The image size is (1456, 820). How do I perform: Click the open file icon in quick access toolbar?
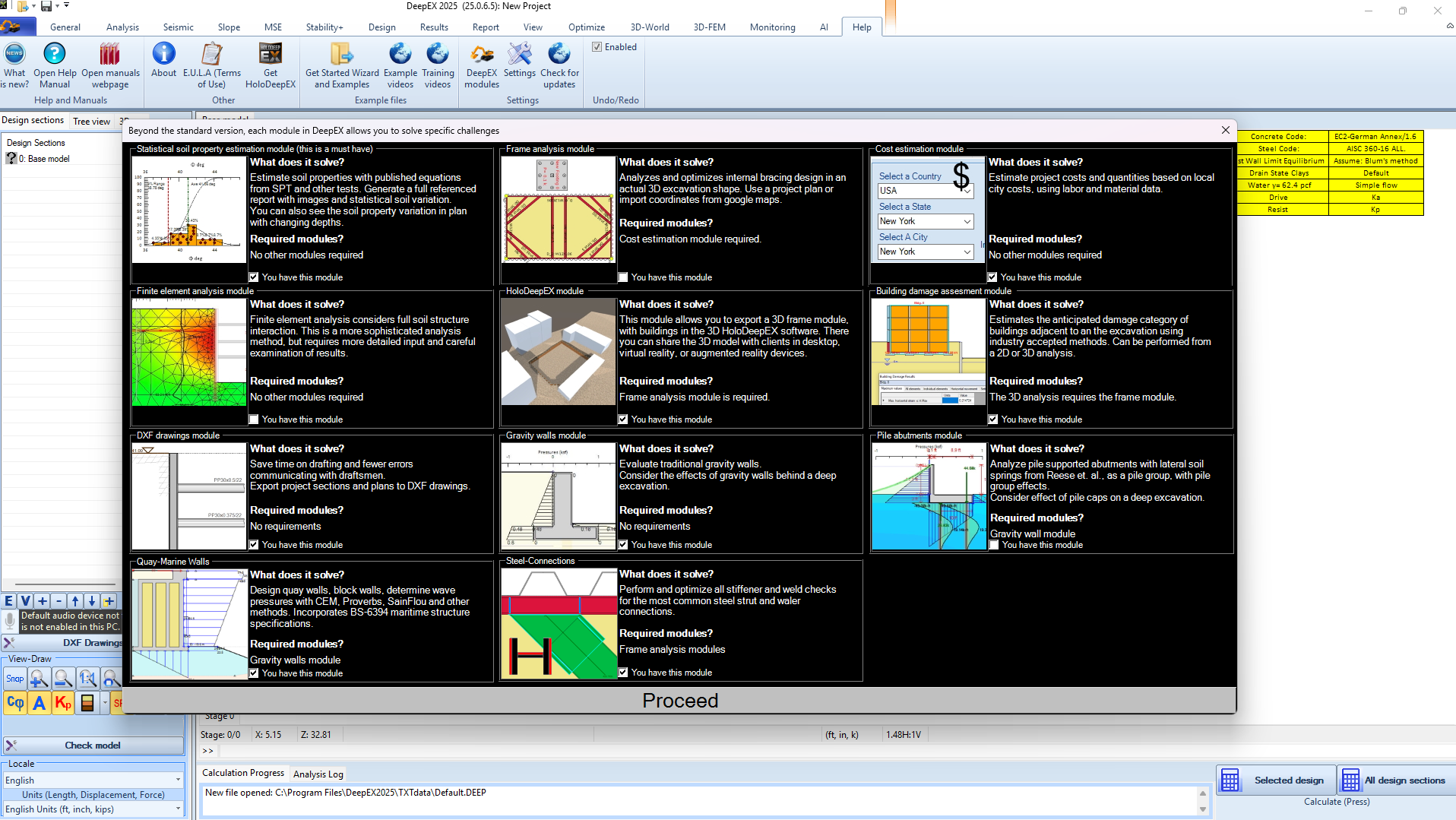point(23,6)
